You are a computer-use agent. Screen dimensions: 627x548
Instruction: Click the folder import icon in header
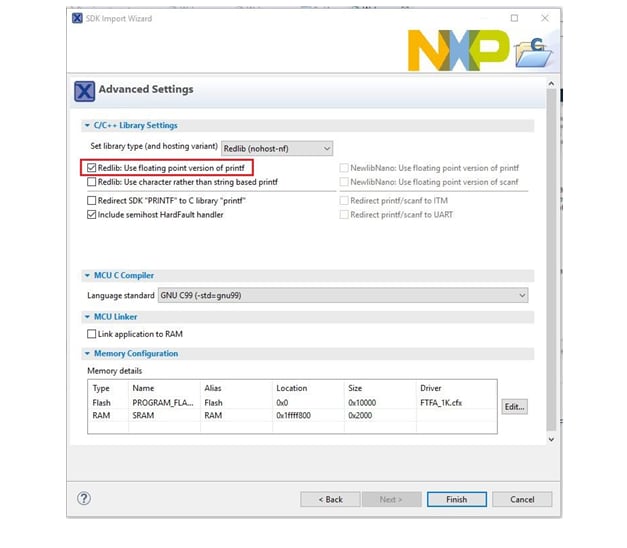pyautogui.click(x=533, y=53)
